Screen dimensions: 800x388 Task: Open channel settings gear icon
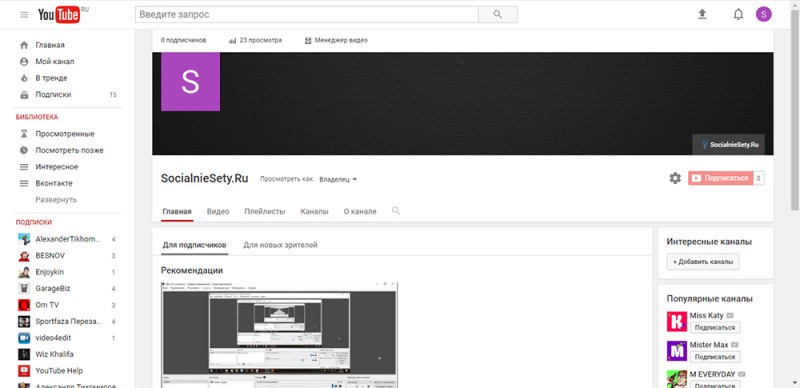pos(675,178)
